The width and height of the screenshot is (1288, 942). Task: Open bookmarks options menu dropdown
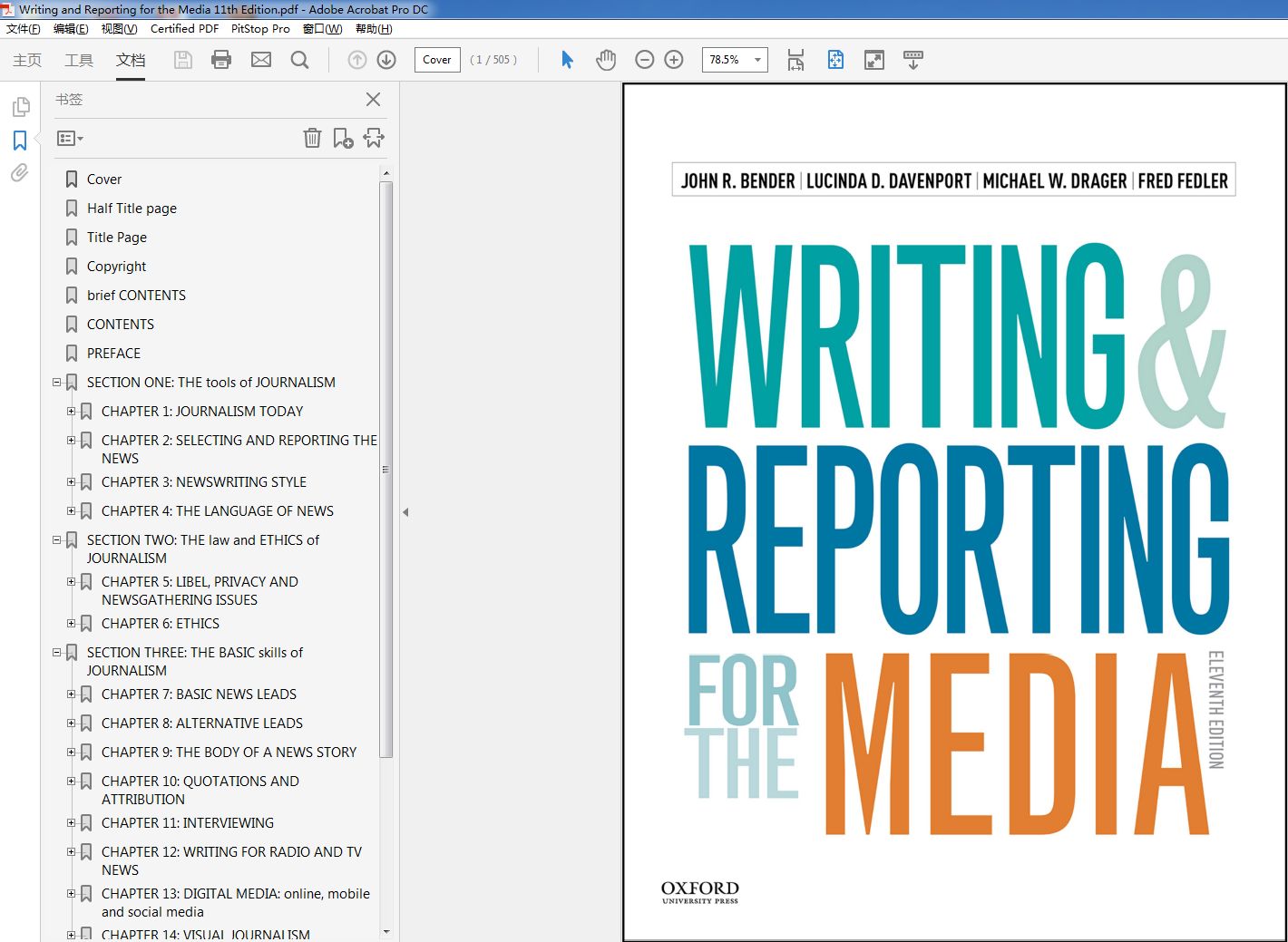coord(70,139)
